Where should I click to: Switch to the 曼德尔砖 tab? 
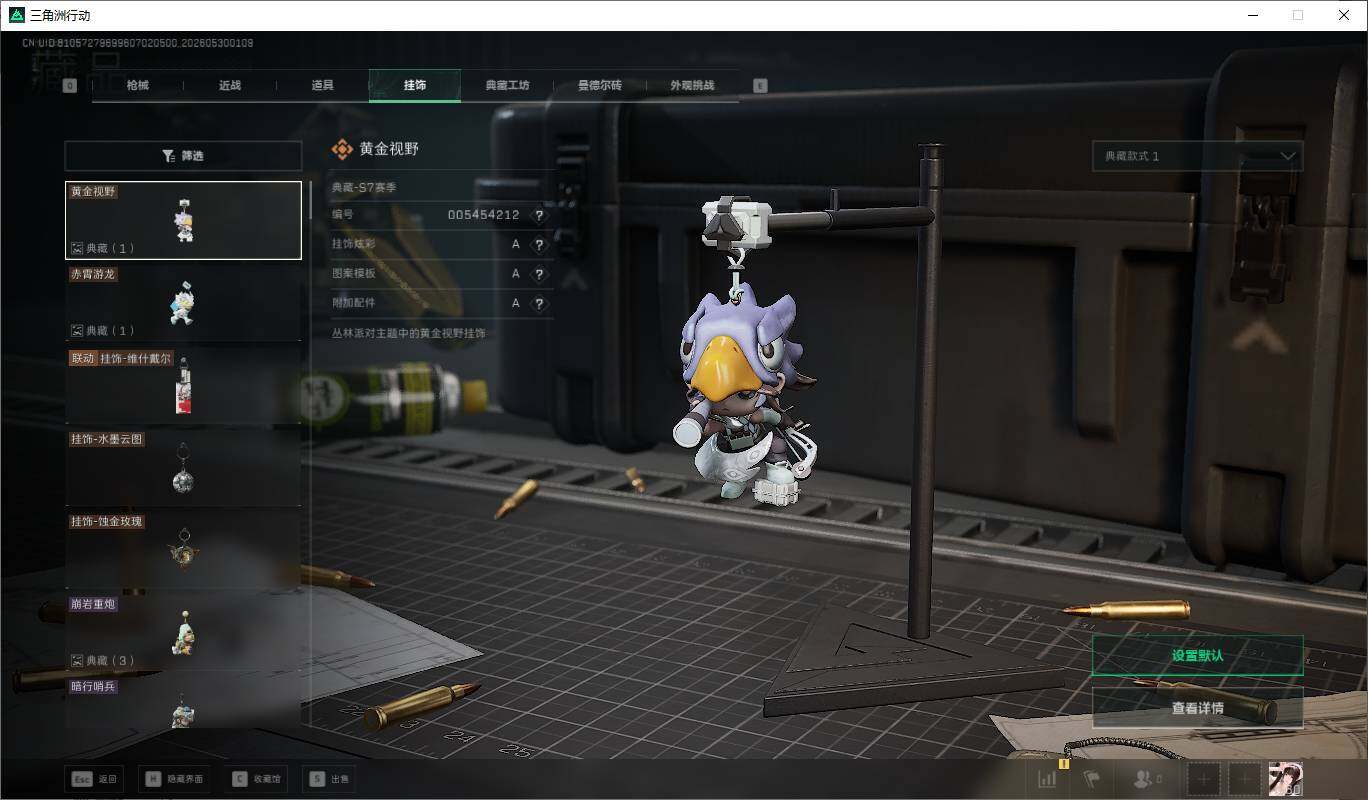tap(600, 86)
